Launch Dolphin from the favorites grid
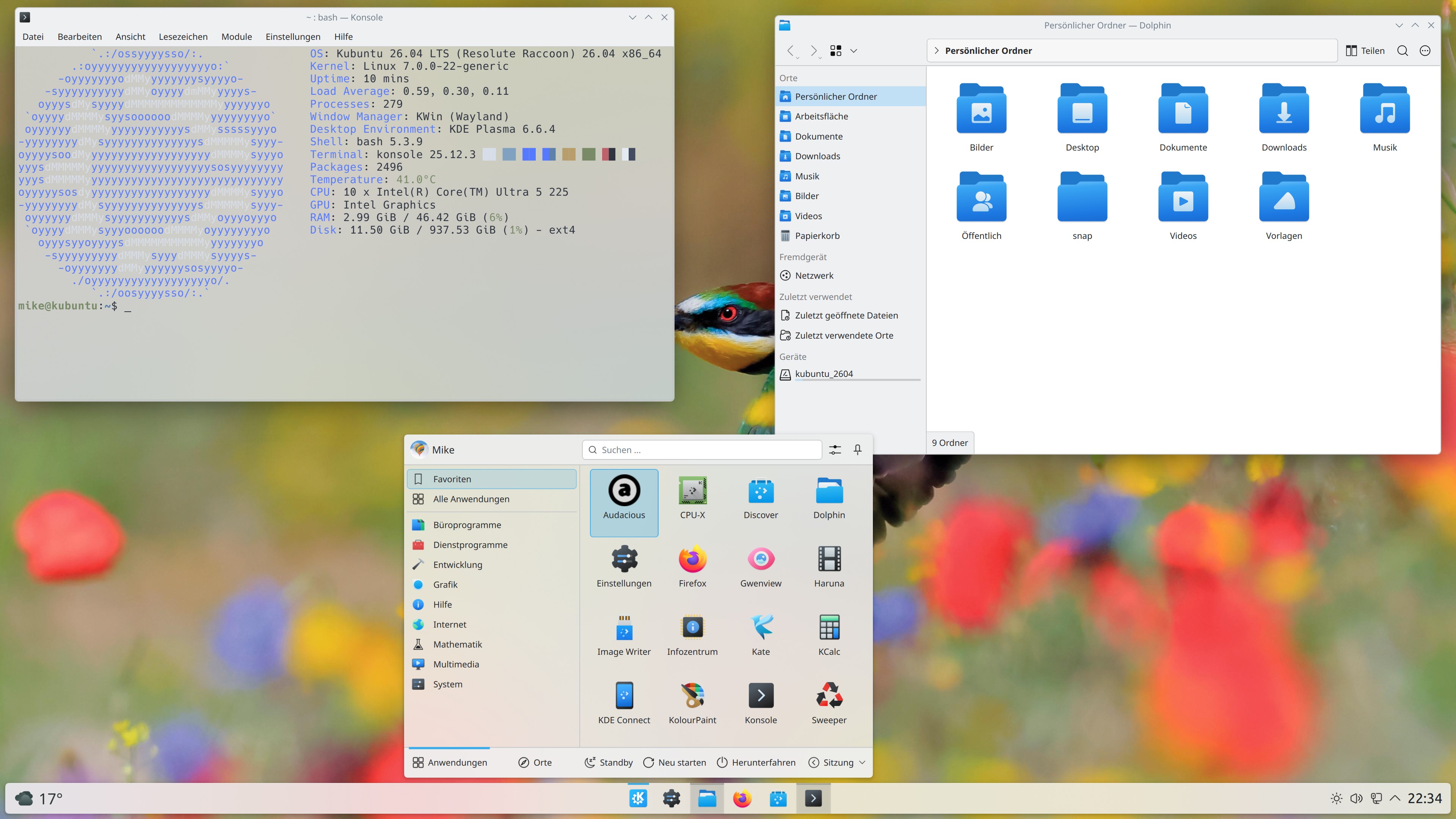The image size is (1456, 819). (x=829, y=502)
